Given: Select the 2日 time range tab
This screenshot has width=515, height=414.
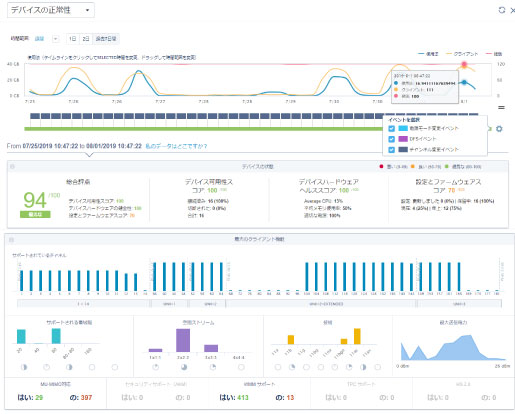Looking at the screenshot, I should tap(86, 39).
